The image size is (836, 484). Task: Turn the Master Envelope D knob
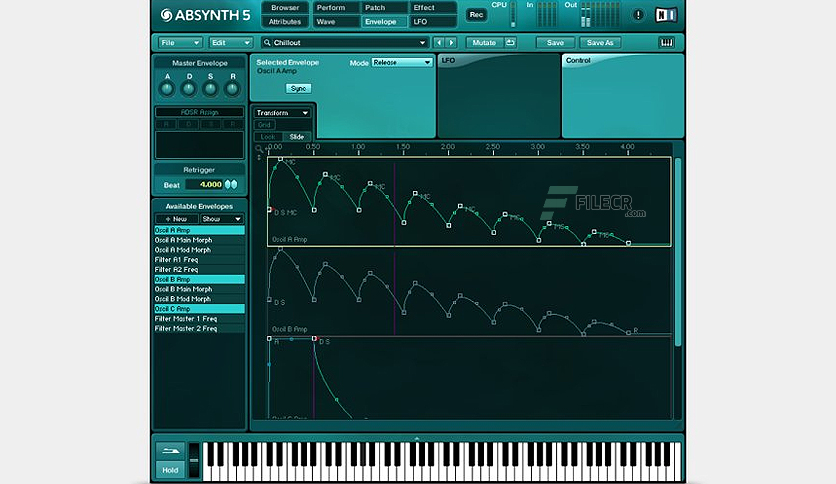[x=189, y=89]
